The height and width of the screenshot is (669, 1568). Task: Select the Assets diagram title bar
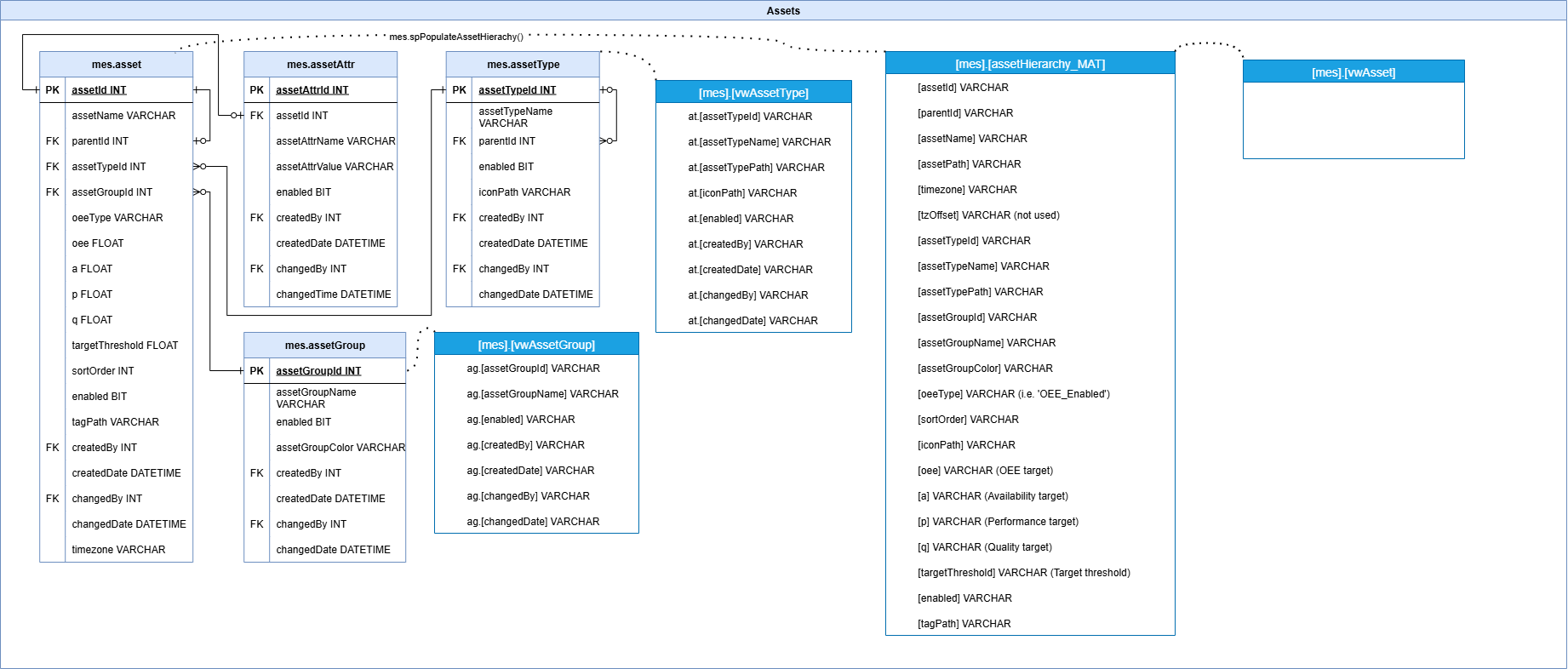tap(783, 10)
